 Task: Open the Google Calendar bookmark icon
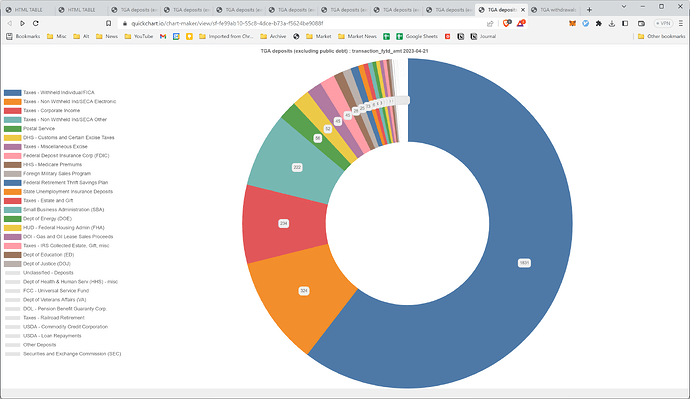[x=176, y=37]
